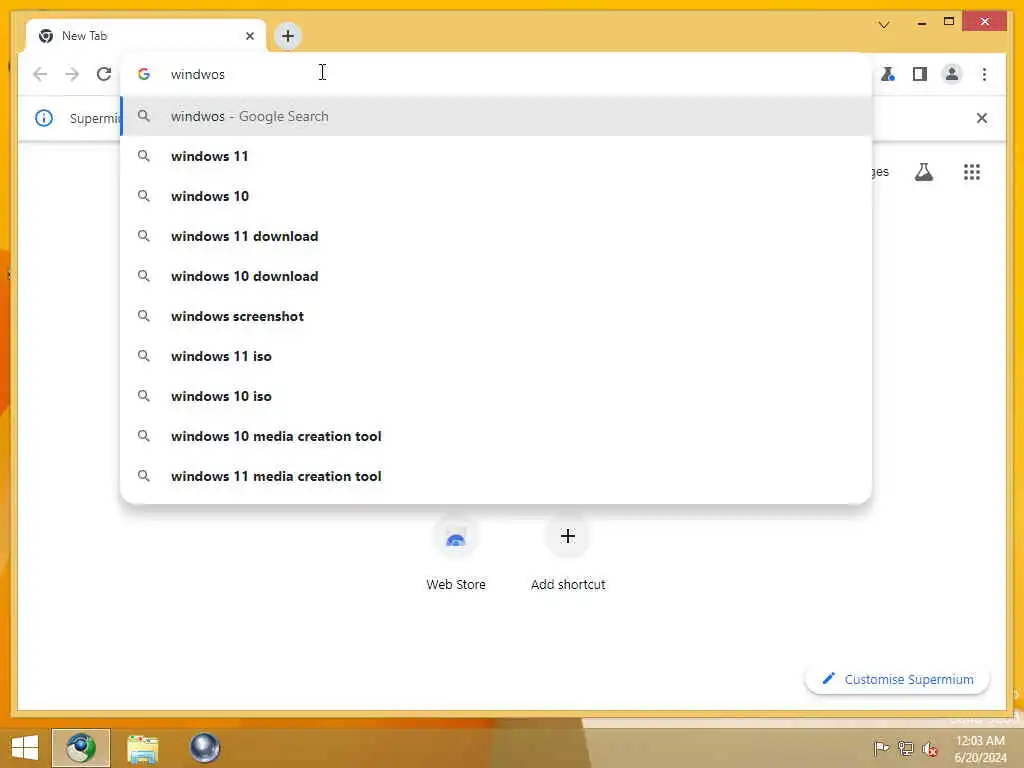Select 'windows screenshot' suggestion

tap(496, 316)
